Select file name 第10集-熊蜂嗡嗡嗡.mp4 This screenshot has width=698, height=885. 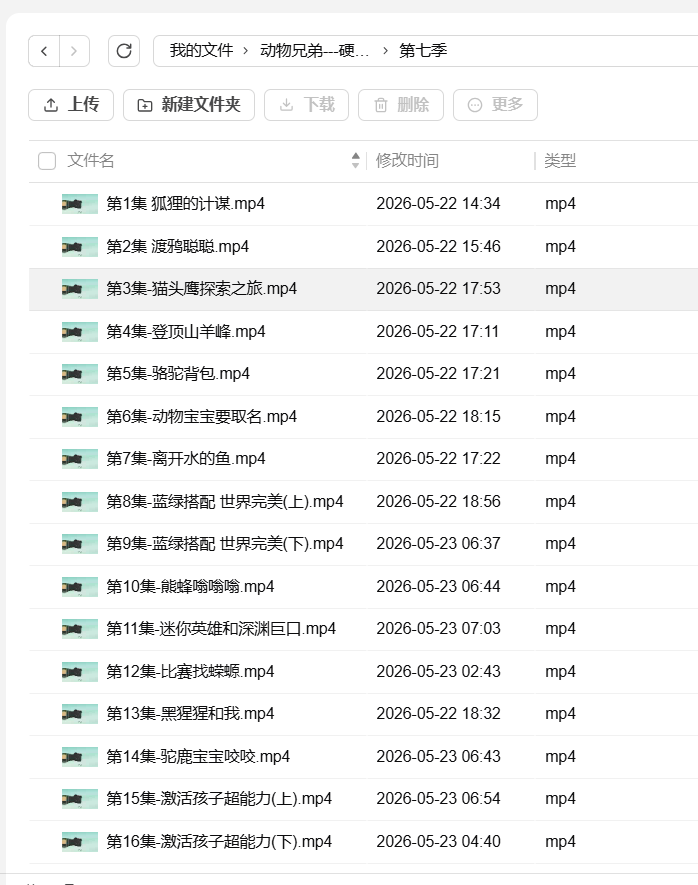190,586
